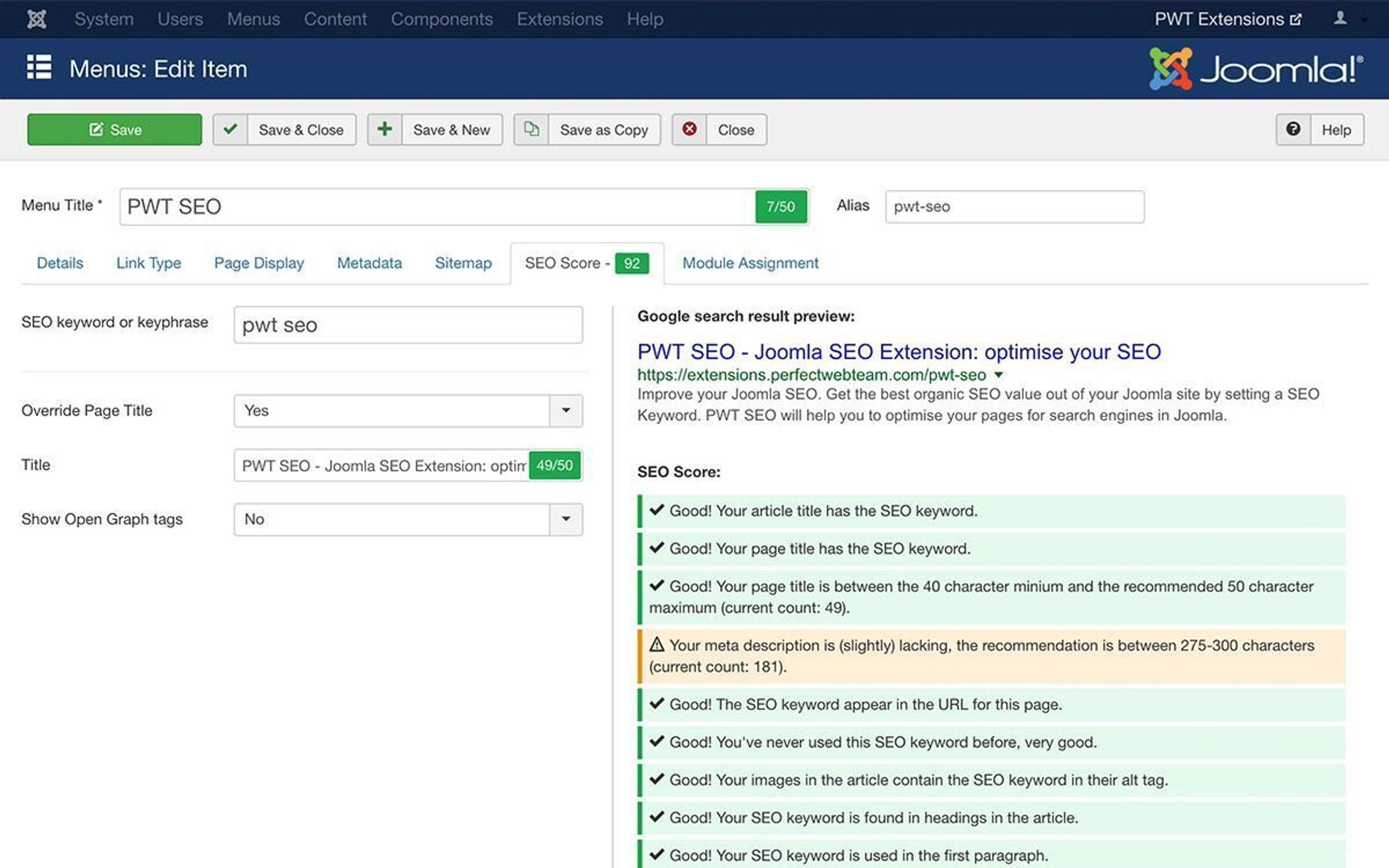Open the Extensions menu
1389x868 pixels.
(x=559, y=18)
